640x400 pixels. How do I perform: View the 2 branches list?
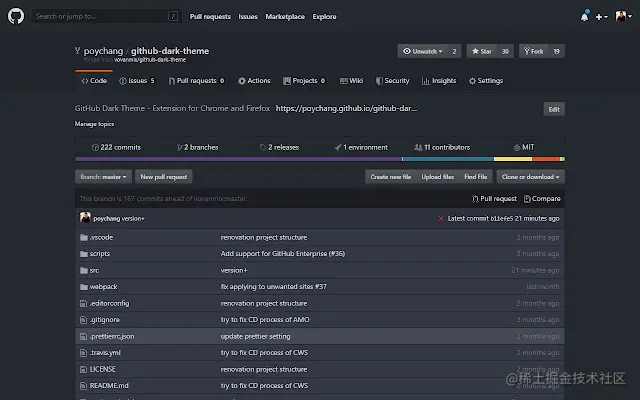(198, 147)
